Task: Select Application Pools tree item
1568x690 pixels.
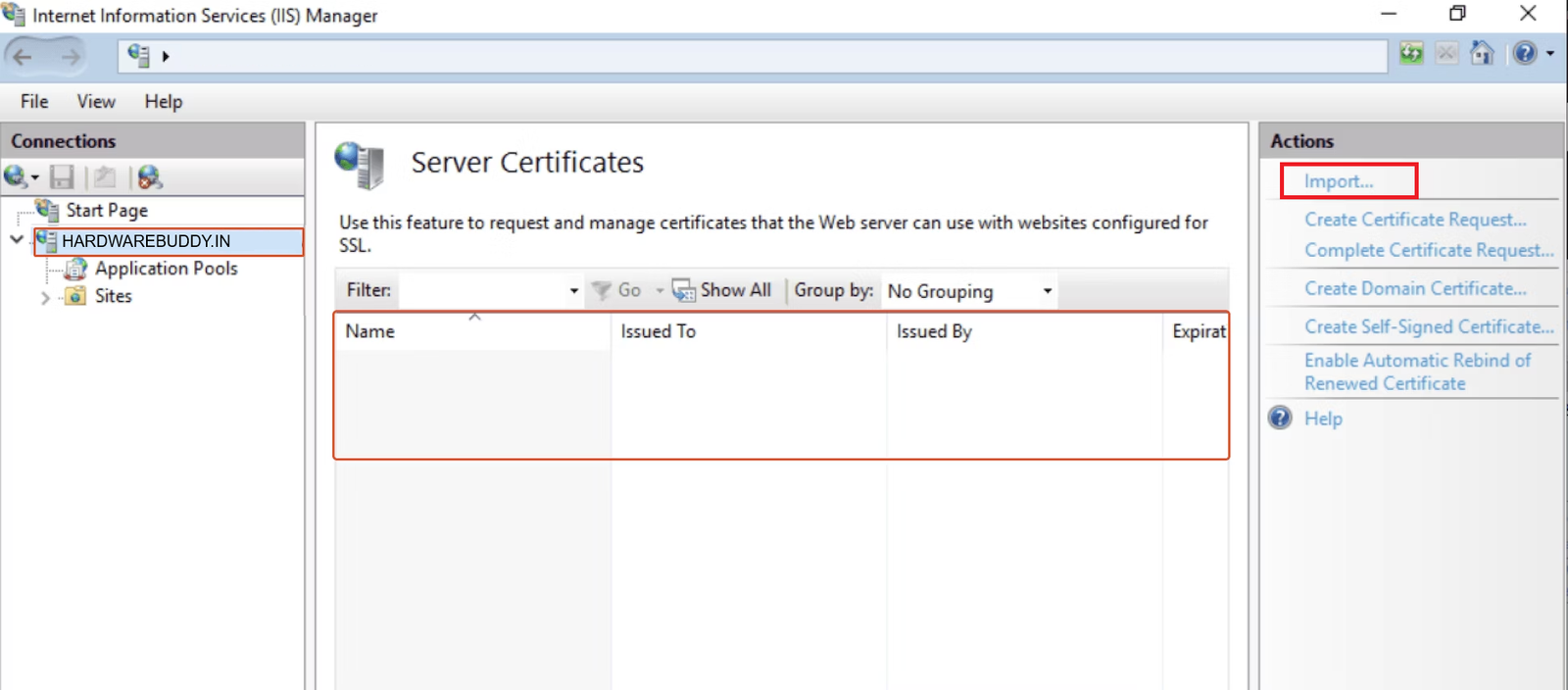Action: (167, 269)
